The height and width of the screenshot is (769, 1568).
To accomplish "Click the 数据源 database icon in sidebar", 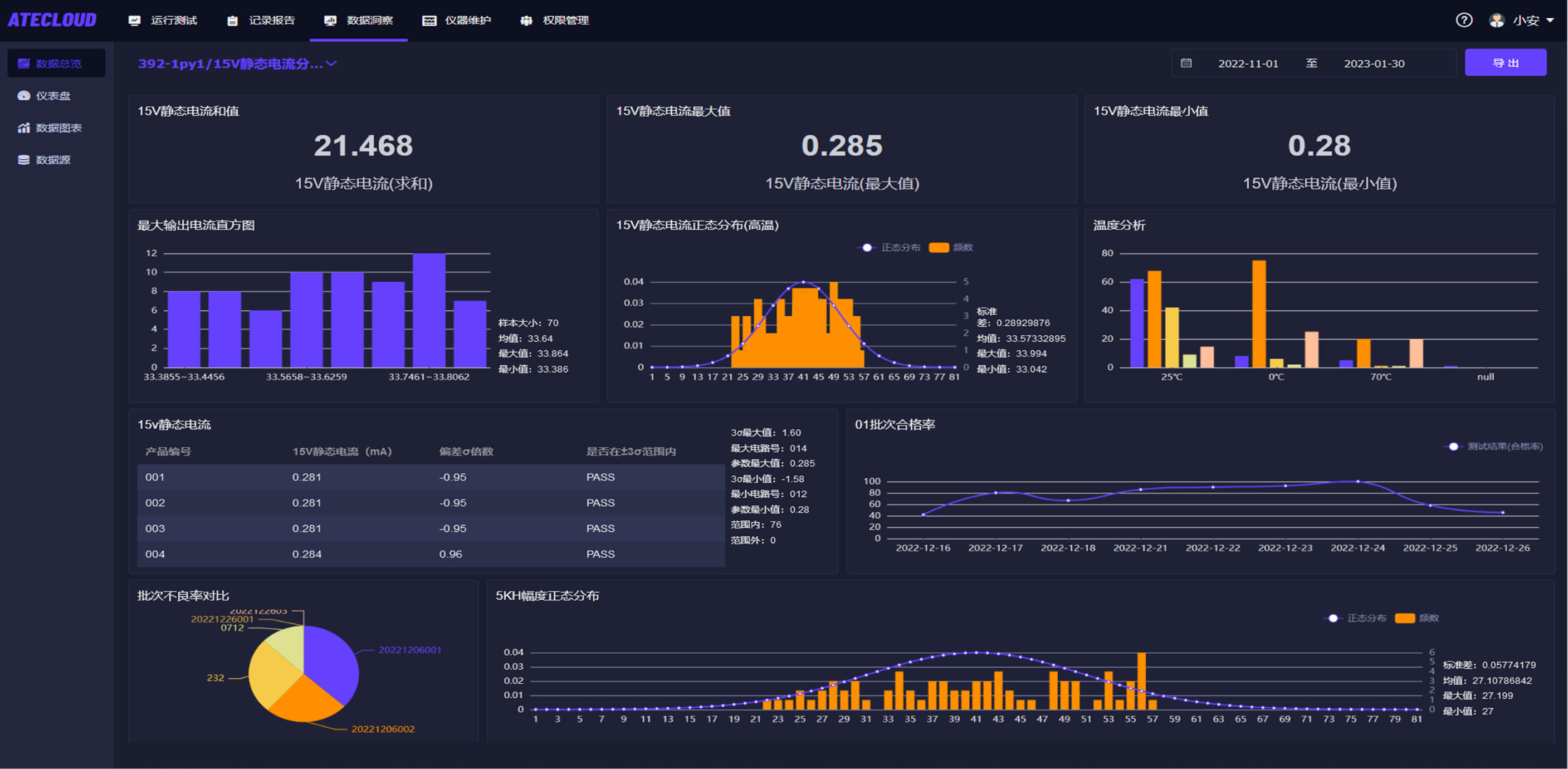I will pos(24,160).
